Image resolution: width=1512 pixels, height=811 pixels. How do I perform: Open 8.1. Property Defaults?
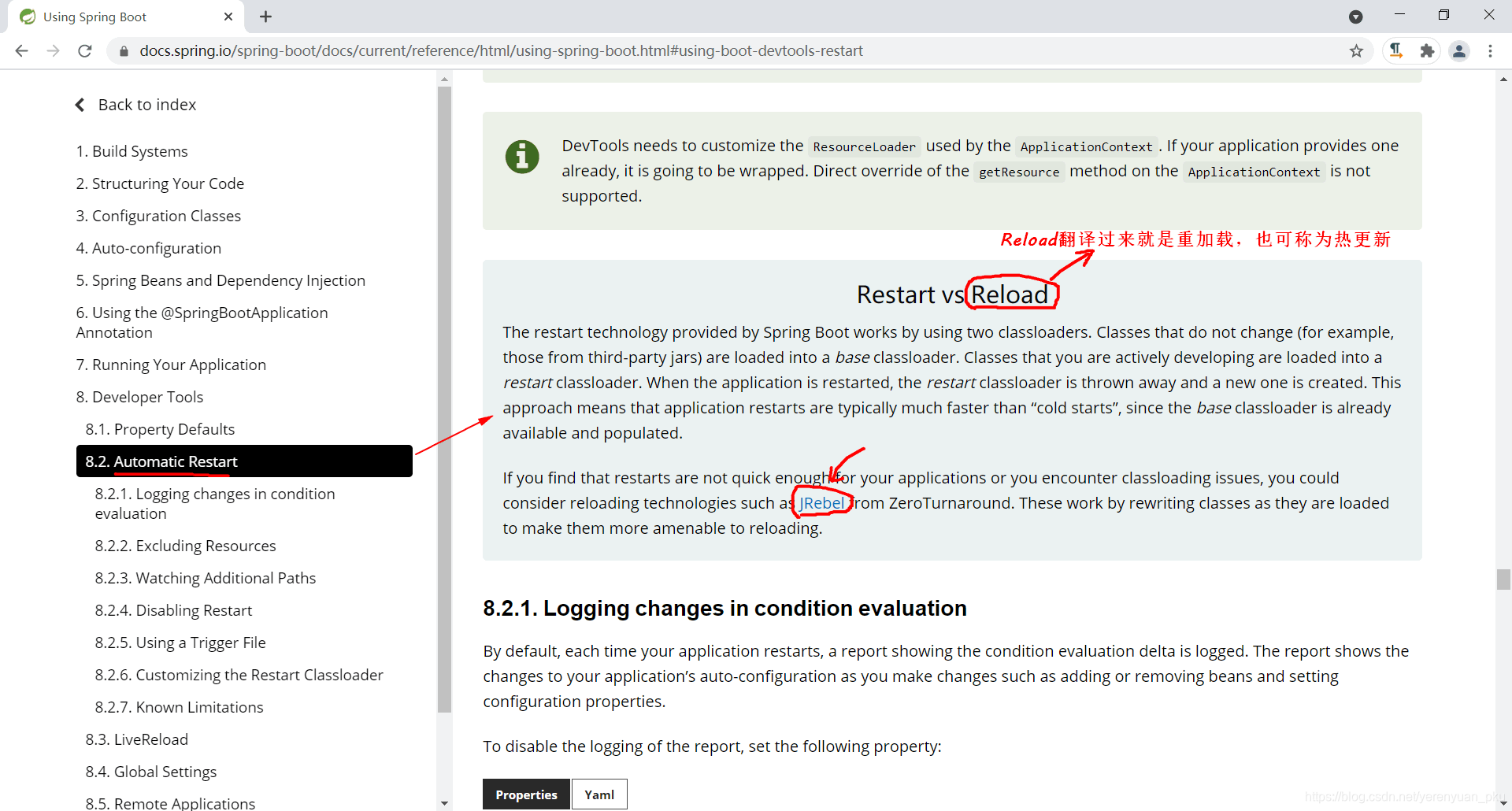[160, 429]
